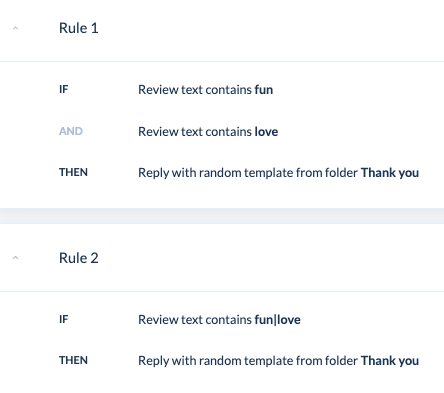Collapse Rule 2 using its chevron
Image resolution: width=444 pixels, height=393 pixels.
coord(15,258)
